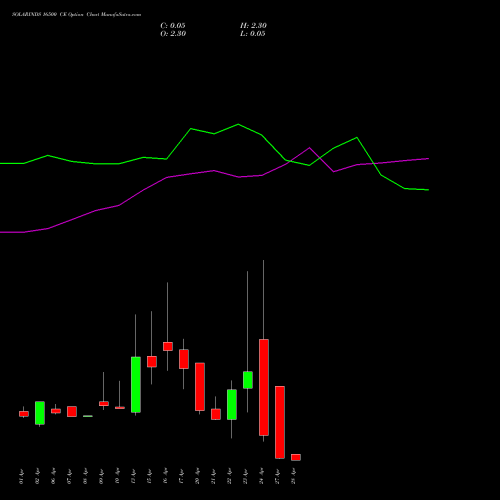Select the small red candle for 28 Apr

(x=296, y=457)
